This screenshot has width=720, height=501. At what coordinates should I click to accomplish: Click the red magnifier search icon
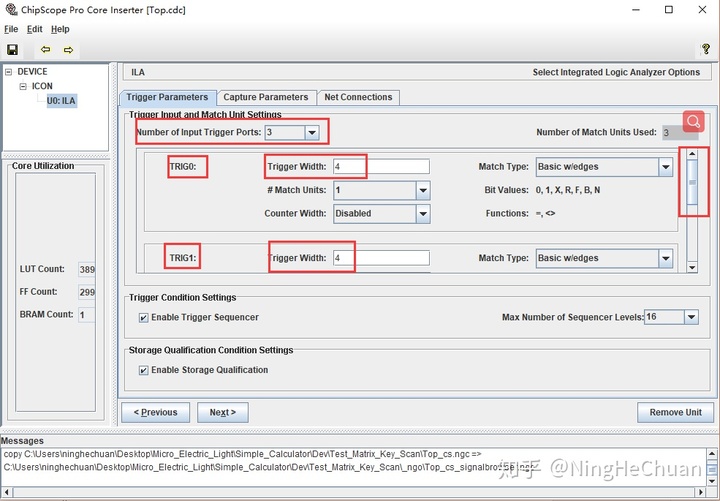(x=693, y=121)
